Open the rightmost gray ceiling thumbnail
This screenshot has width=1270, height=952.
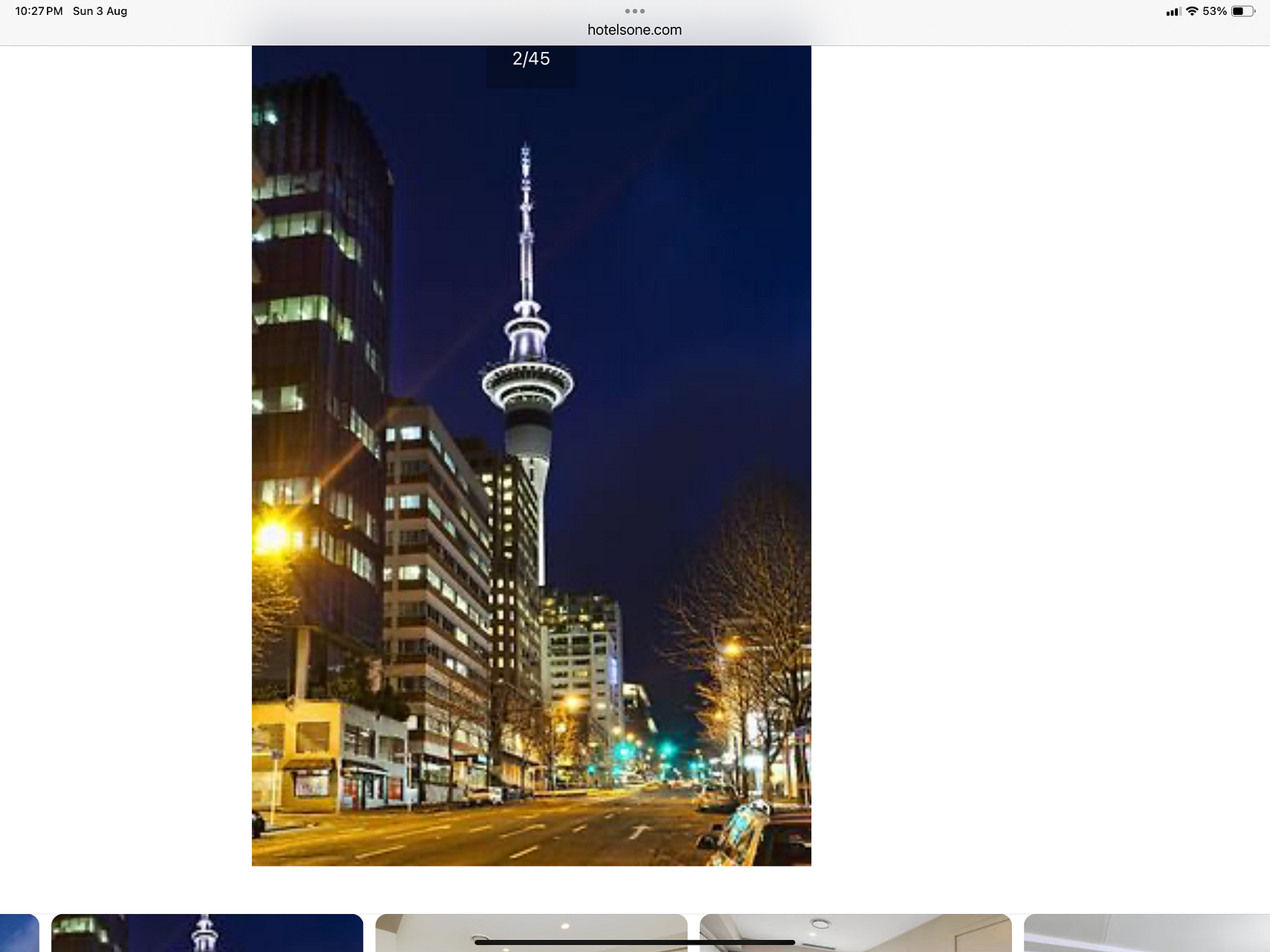click(1146, 933)
